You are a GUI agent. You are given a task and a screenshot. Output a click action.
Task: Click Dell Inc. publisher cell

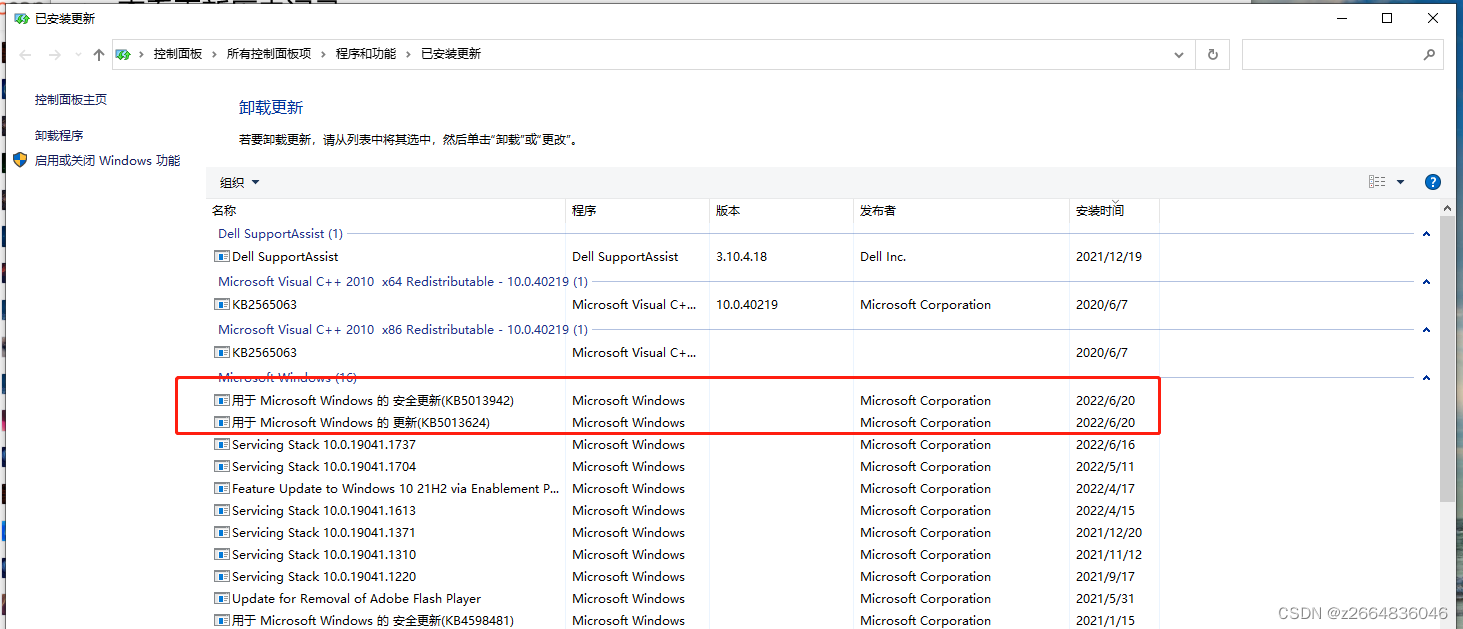click(883, 257)
